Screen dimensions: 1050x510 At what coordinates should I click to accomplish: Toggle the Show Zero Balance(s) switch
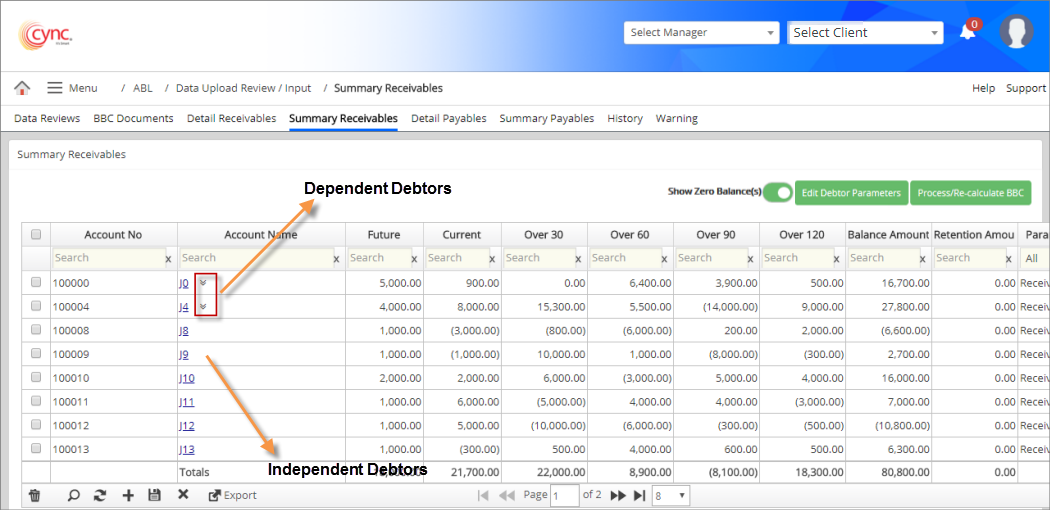[x=777, y=192]
